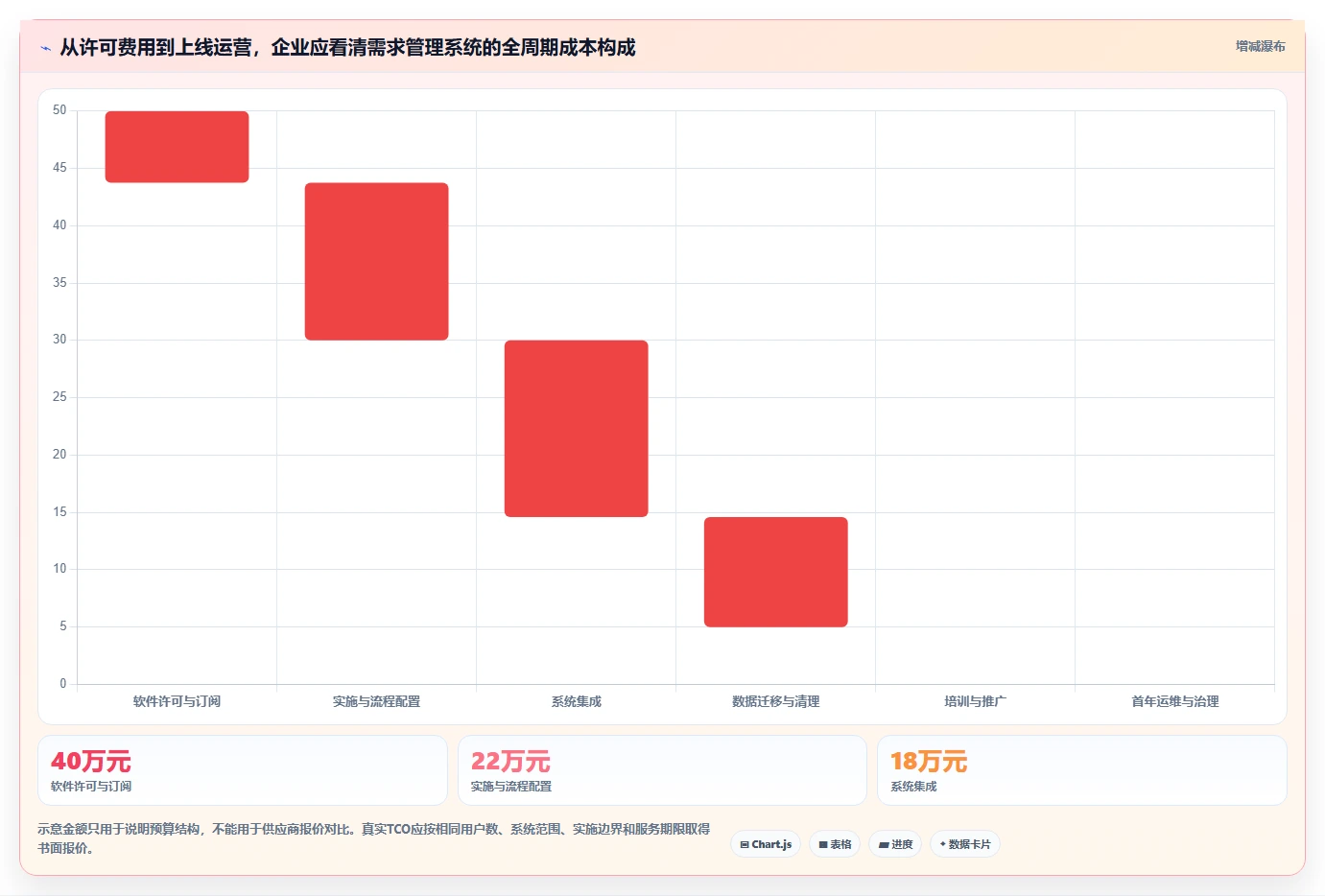Open the 数据卡片 chip
1325x896 pixels.
click(x=965, y=844)
